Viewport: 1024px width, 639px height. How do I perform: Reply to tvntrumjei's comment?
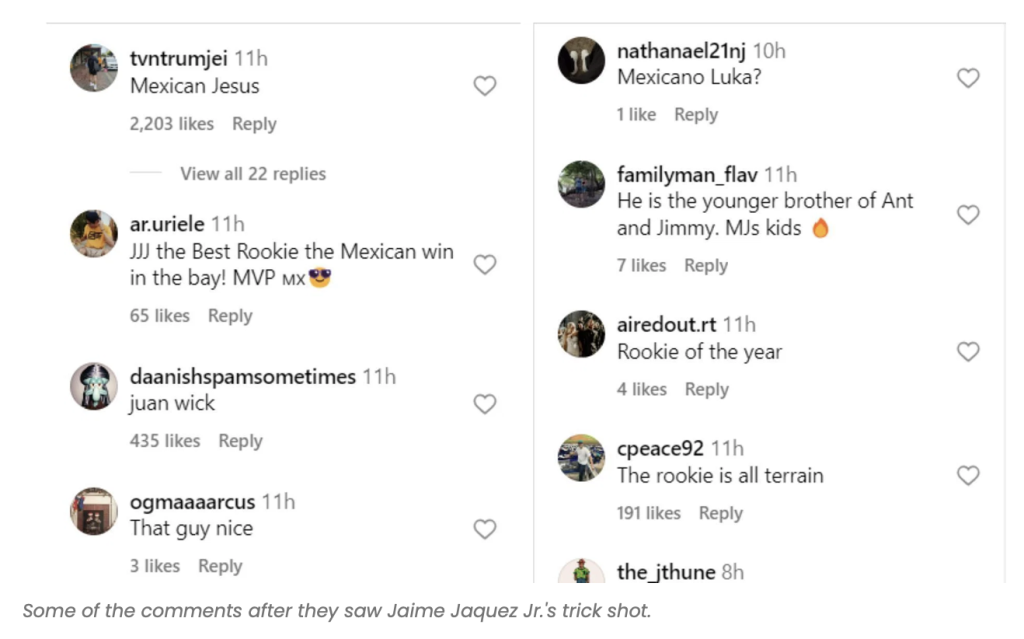(254, 124)
